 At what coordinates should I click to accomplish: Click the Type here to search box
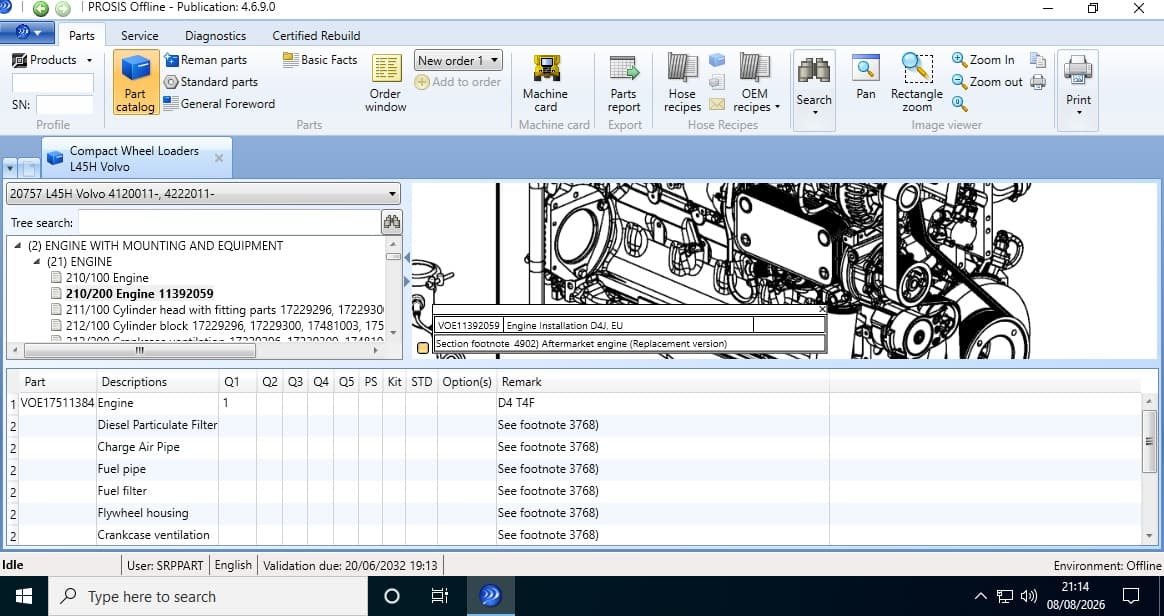[x=208, y=597]
